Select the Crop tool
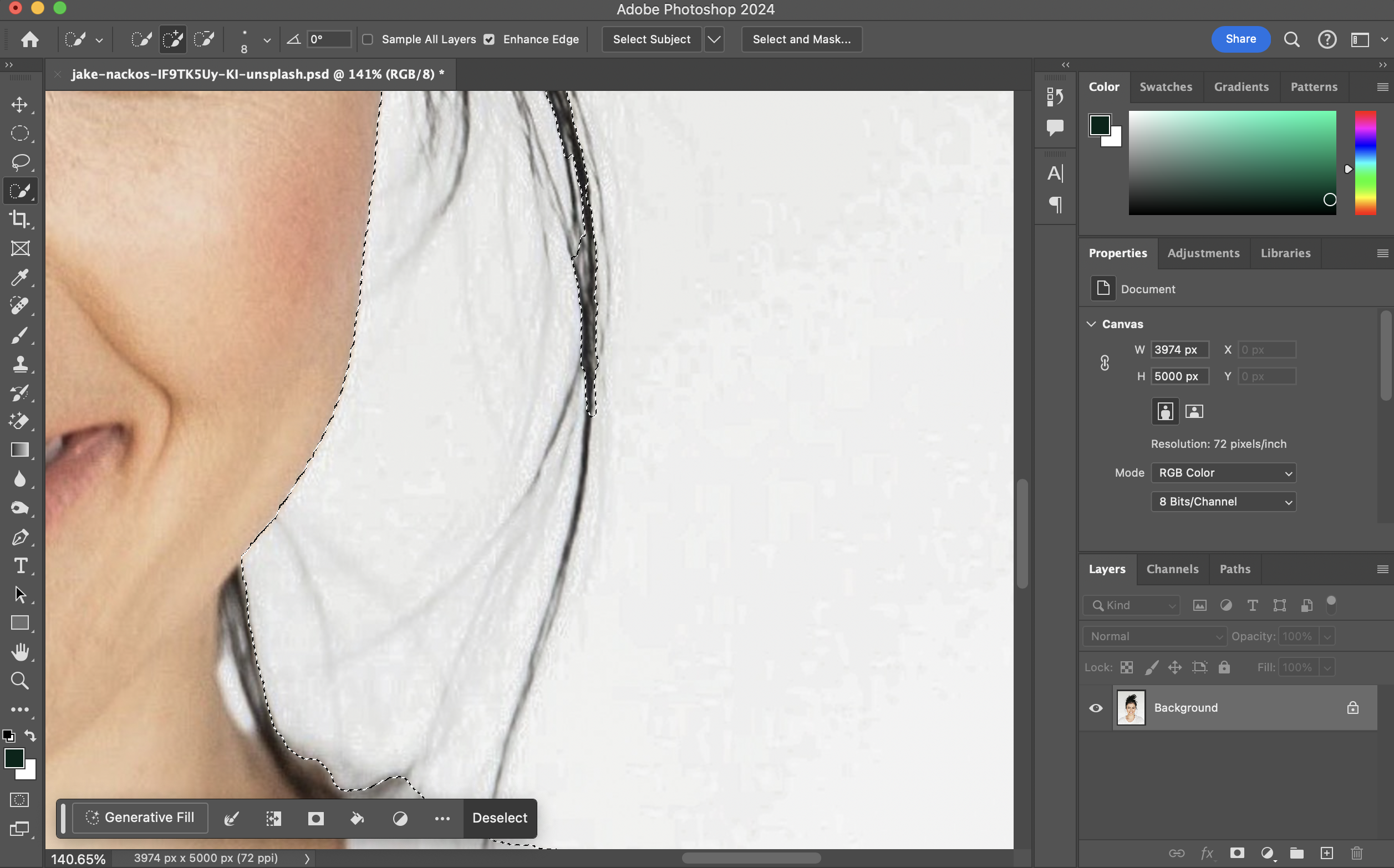 pyautogui.click(x=20, y=219)
